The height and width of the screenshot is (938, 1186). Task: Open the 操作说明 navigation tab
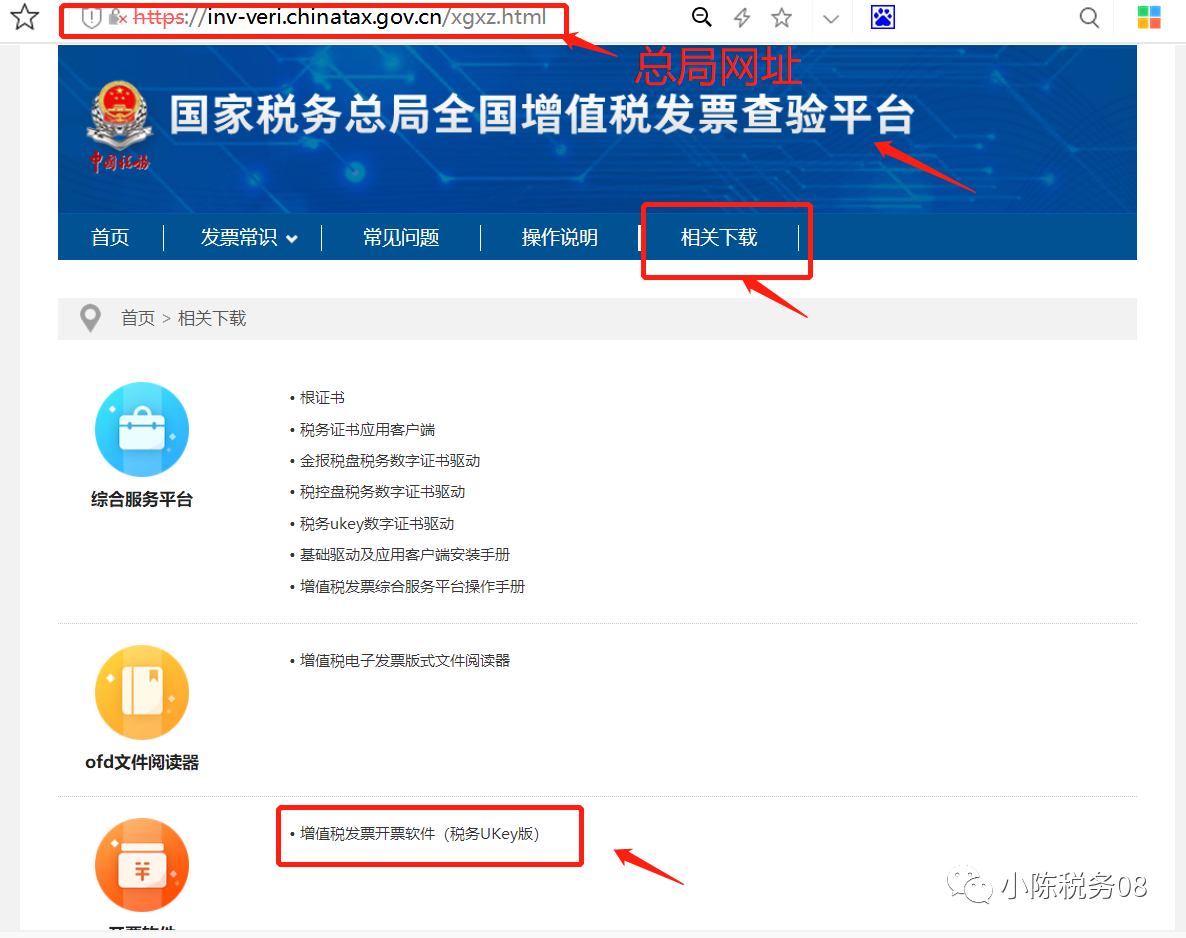point(560,238)
